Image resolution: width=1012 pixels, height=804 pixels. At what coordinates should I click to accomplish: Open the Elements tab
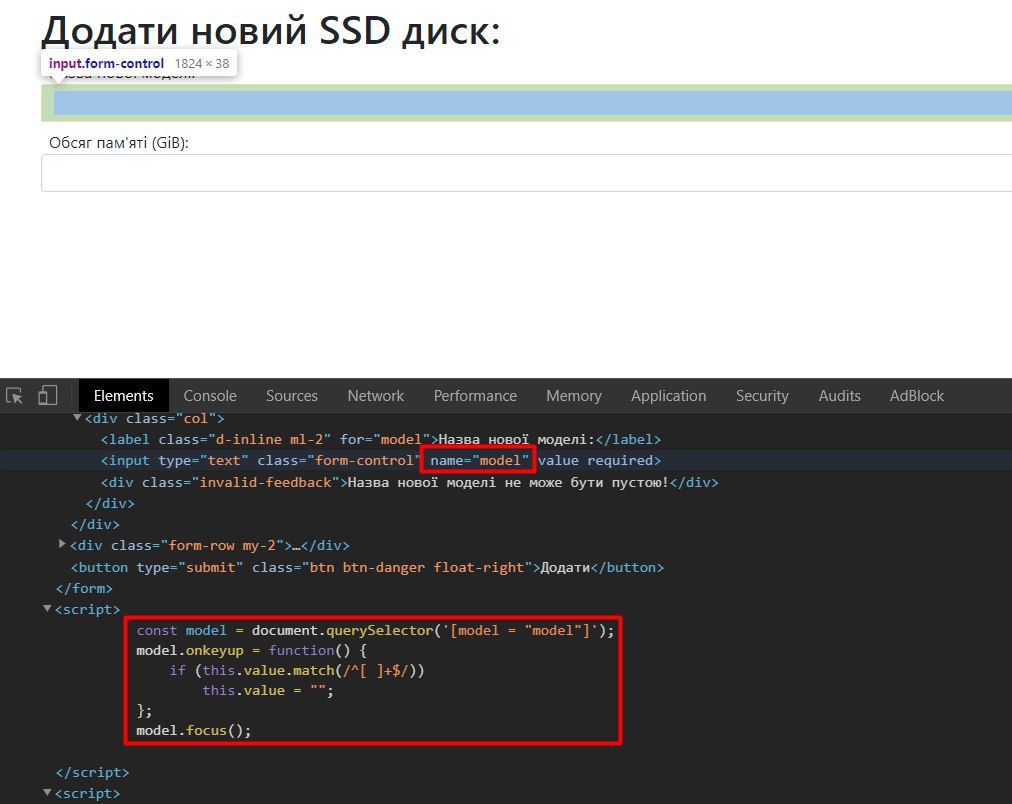coord(123,396)
